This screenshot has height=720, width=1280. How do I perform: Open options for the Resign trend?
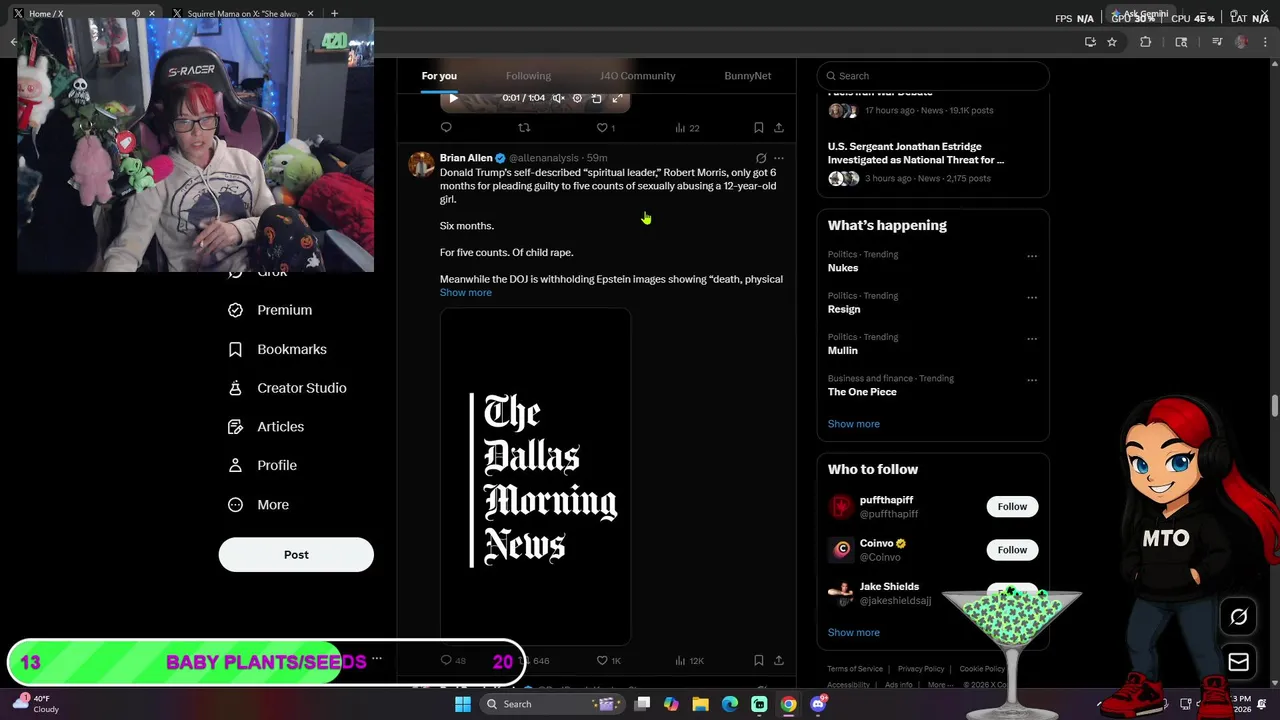(1032, 297)
